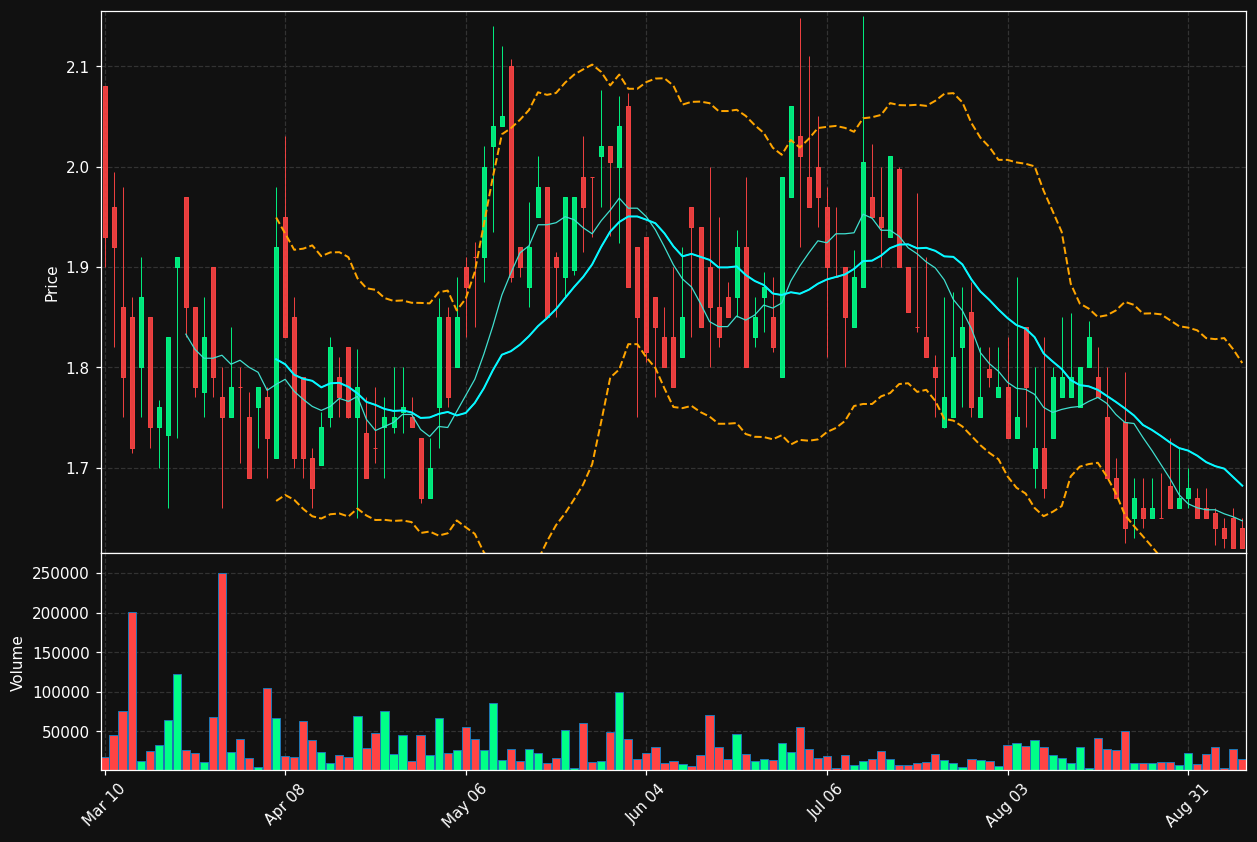Click the 2.0 price axis label
Screen dimensions: 1257x842
tap(77, 167)
